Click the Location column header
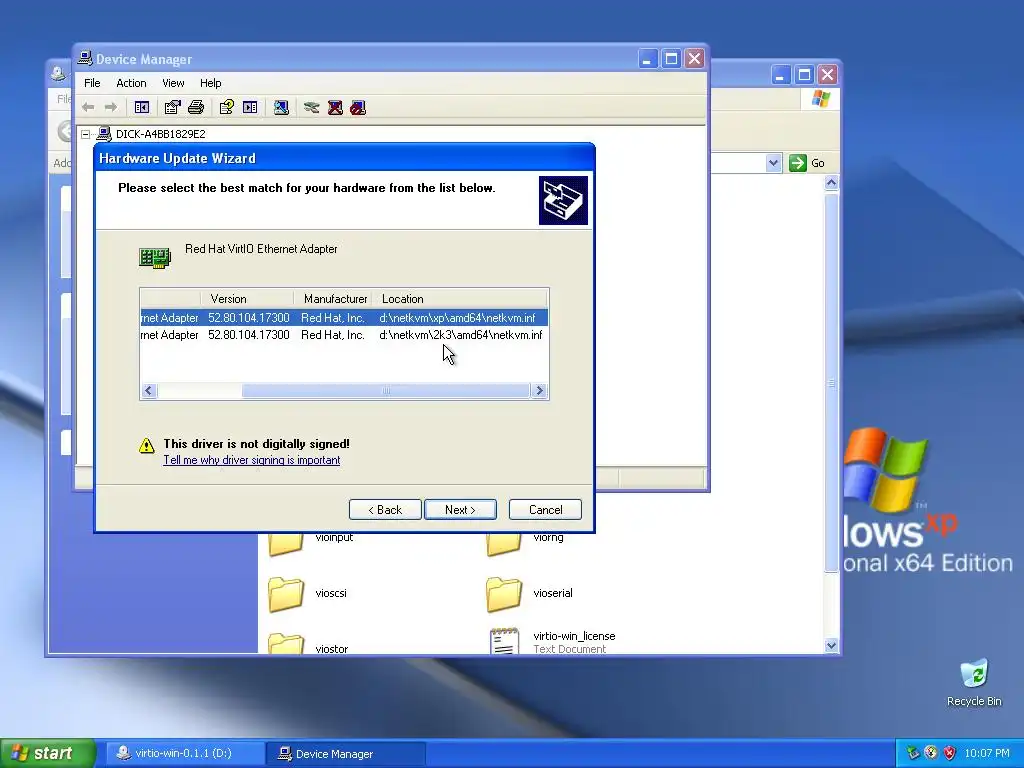This screenshot has width=1024, height=768. (x=460, y=299)
